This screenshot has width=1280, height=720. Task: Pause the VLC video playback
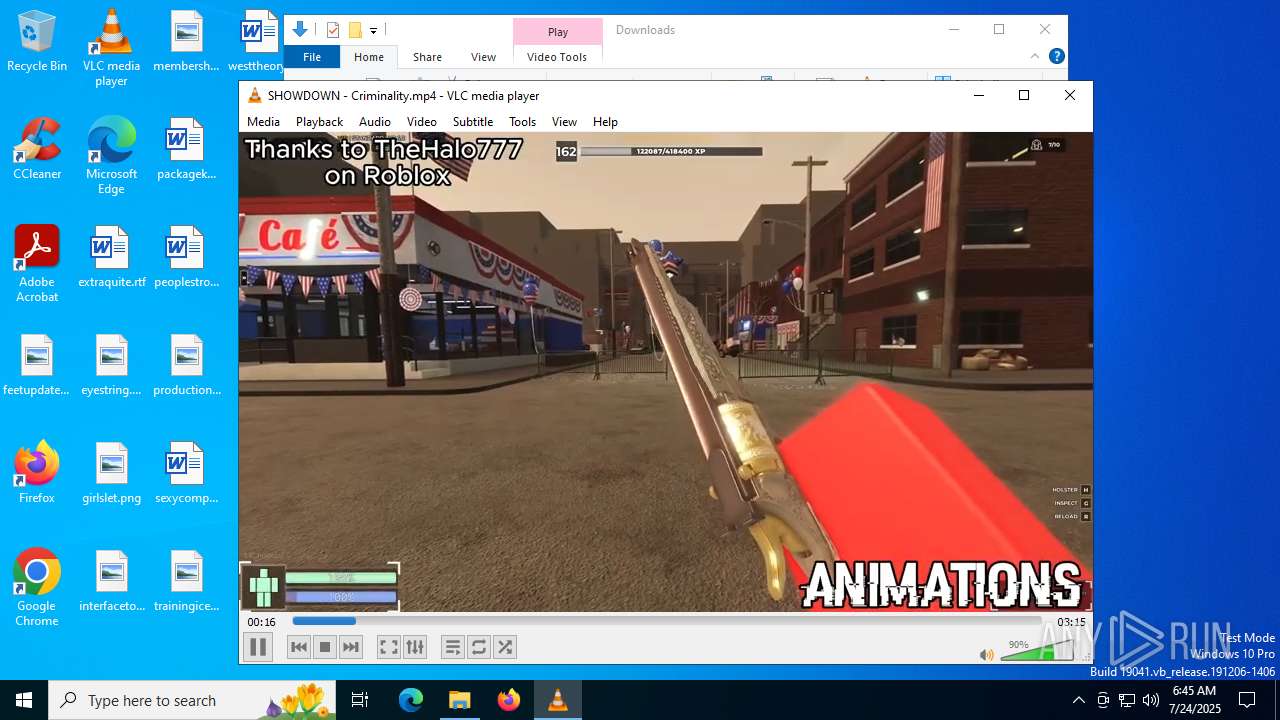pos(258,647)
